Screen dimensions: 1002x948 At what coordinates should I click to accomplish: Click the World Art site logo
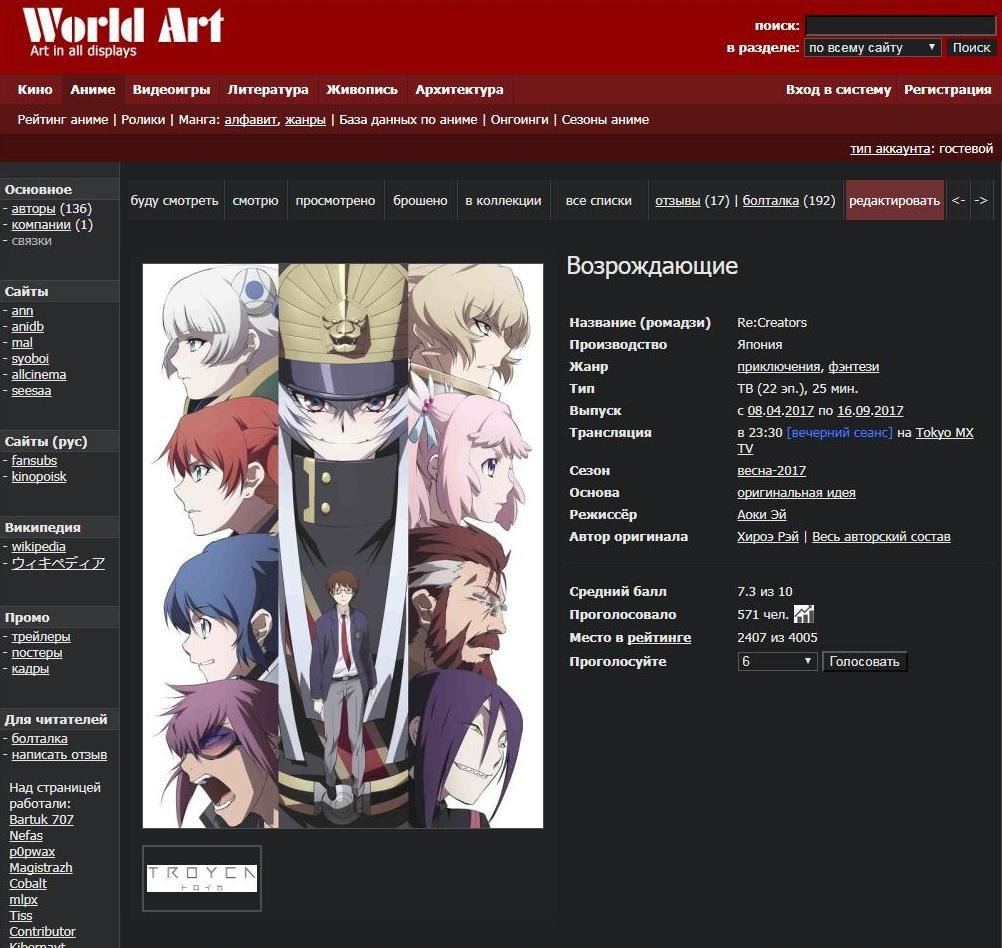(123, 32)
